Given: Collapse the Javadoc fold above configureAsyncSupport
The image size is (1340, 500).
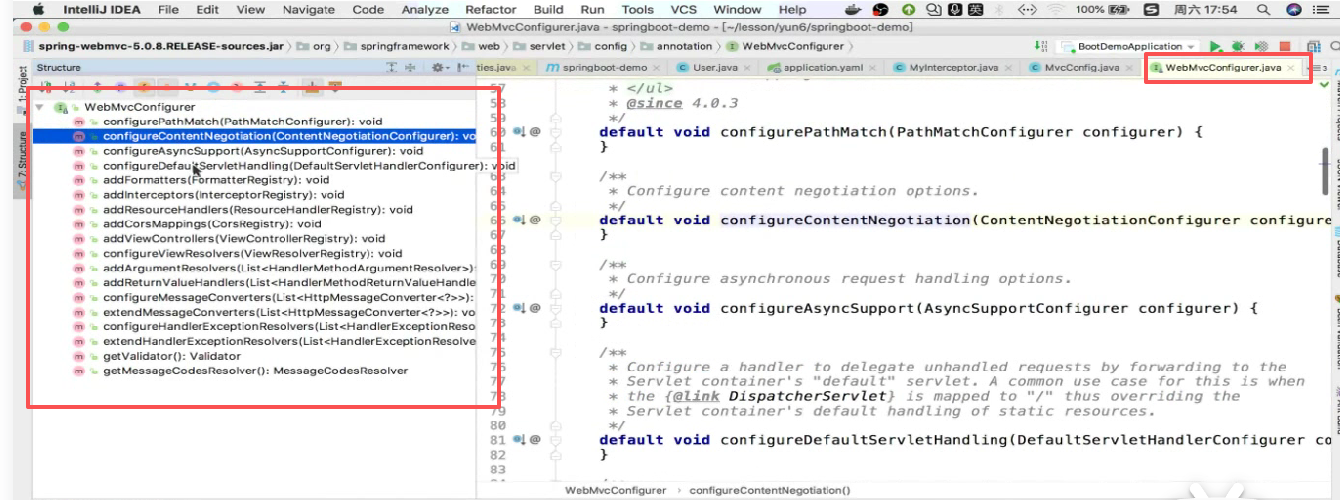Looking at the screenshot, I should click(554, 263).
